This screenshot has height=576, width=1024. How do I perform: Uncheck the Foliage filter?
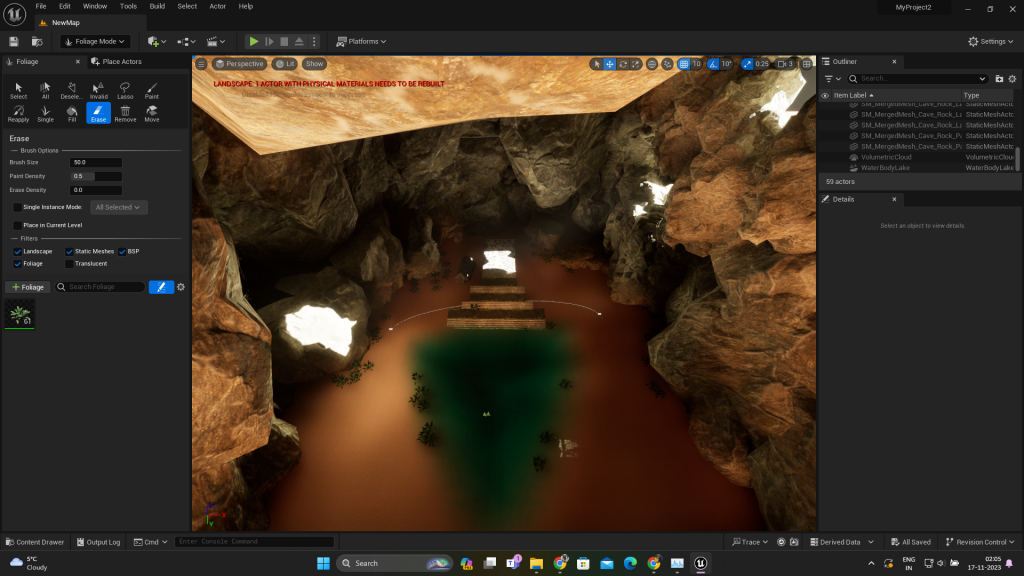(x=18, y=264)
